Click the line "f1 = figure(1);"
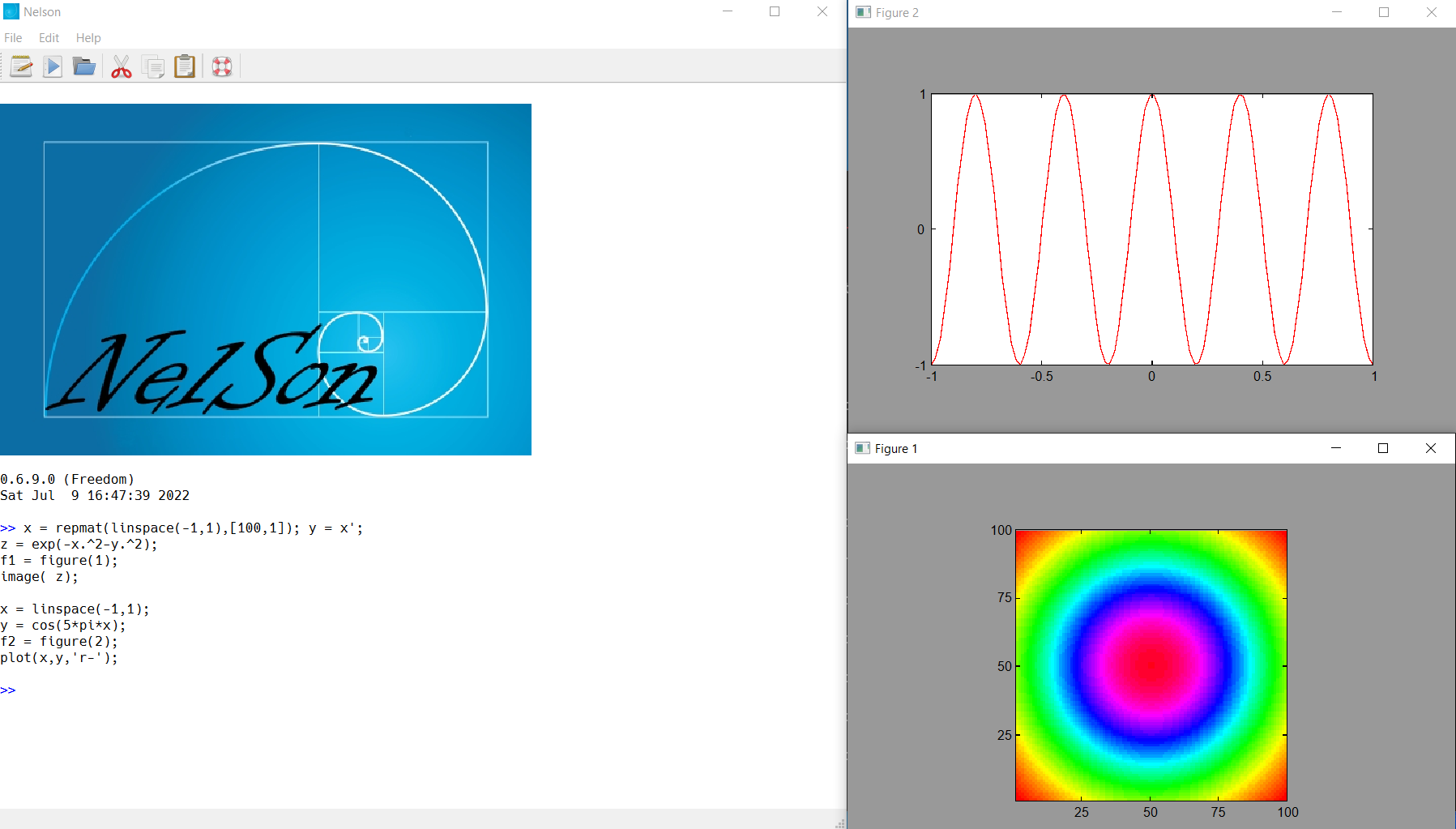This screenshot has width=1456, height=829. click(x=59, y=561)
